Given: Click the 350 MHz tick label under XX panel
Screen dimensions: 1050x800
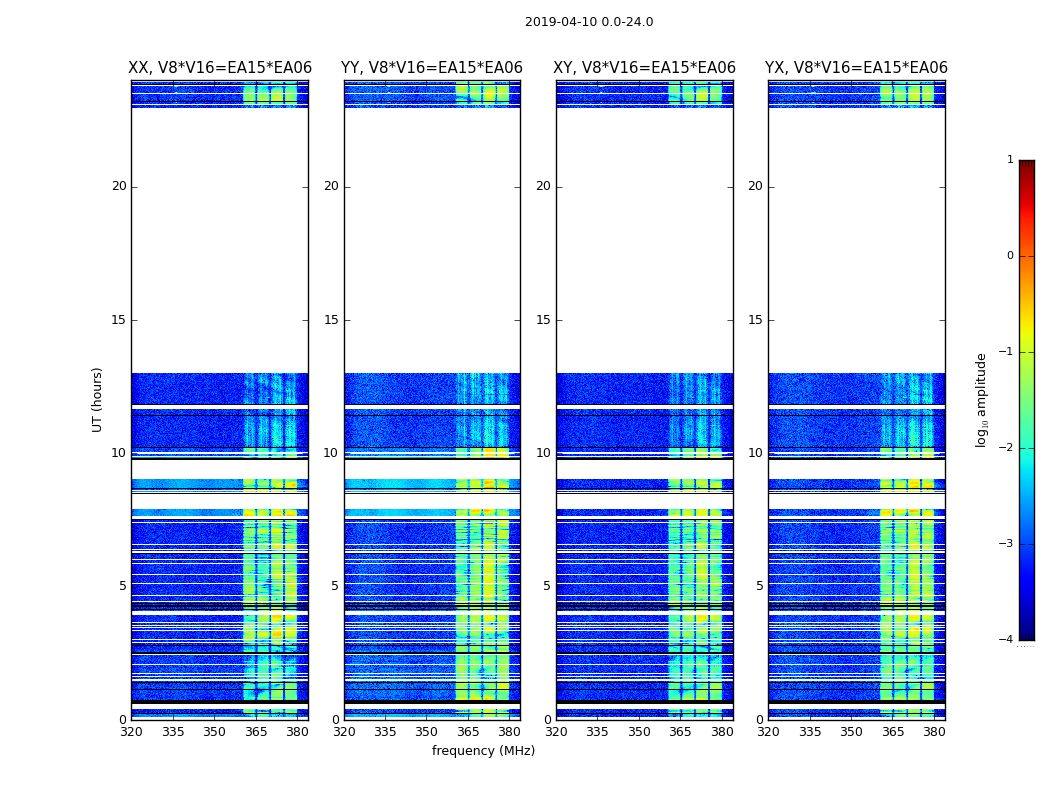Looking at the screenshot, I should pyautogui.click(x=214, y=732).
